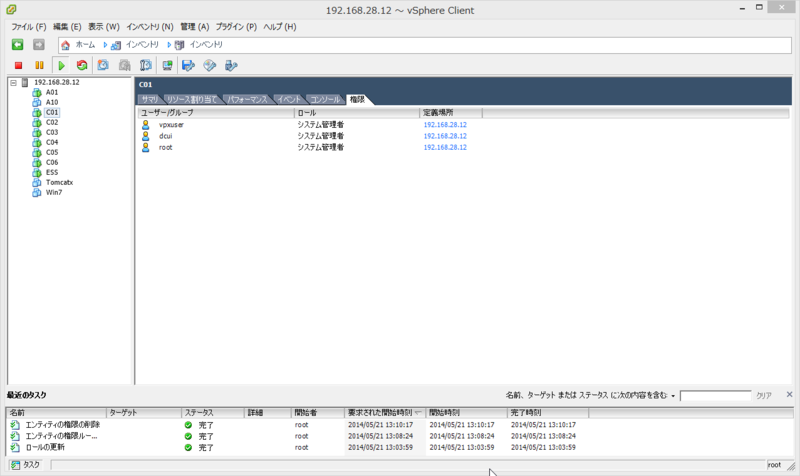Open the 編集 (E) menu
This screenshot has width=800, height=476.
(67, 27)
